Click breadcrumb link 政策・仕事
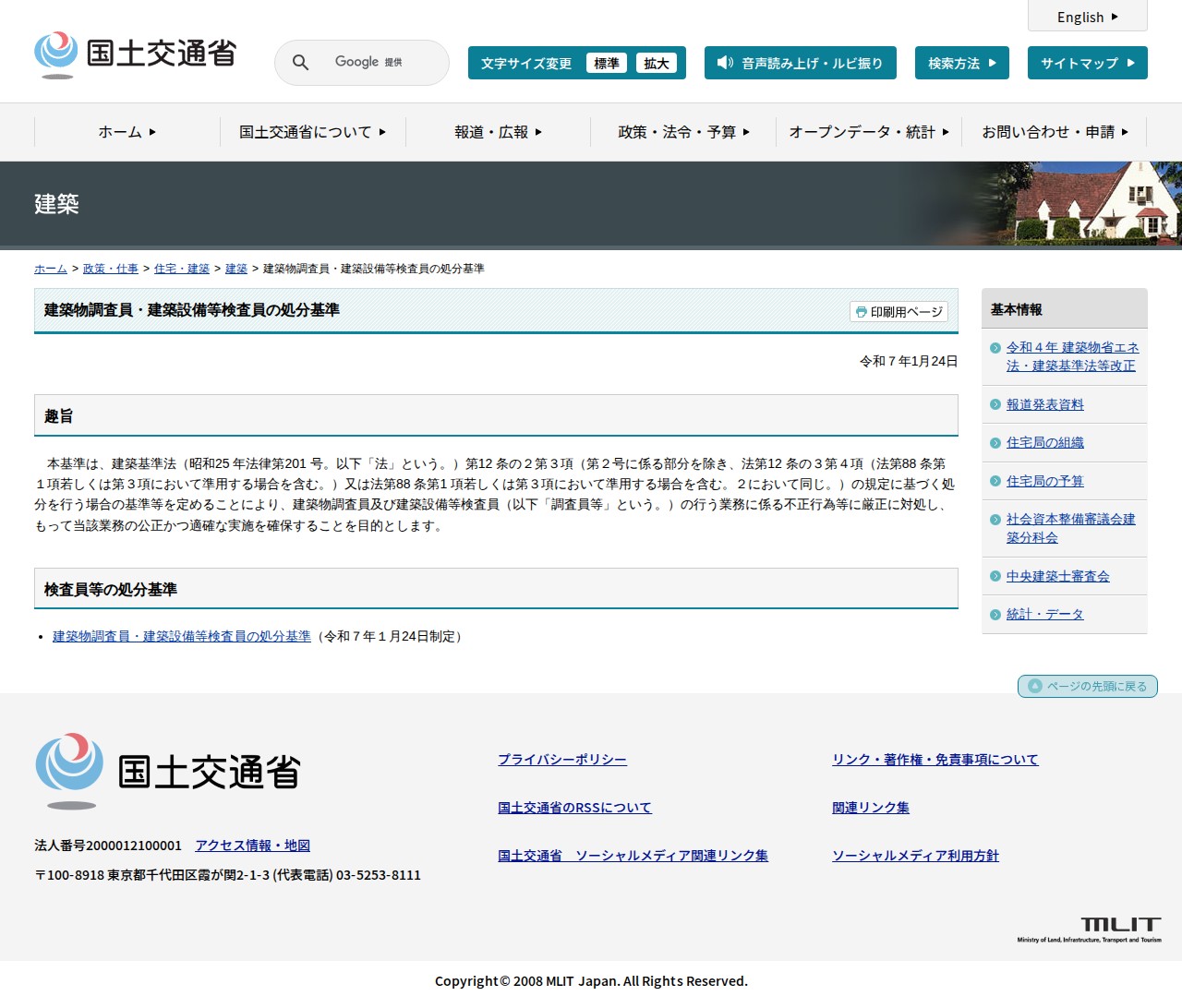 111,269
